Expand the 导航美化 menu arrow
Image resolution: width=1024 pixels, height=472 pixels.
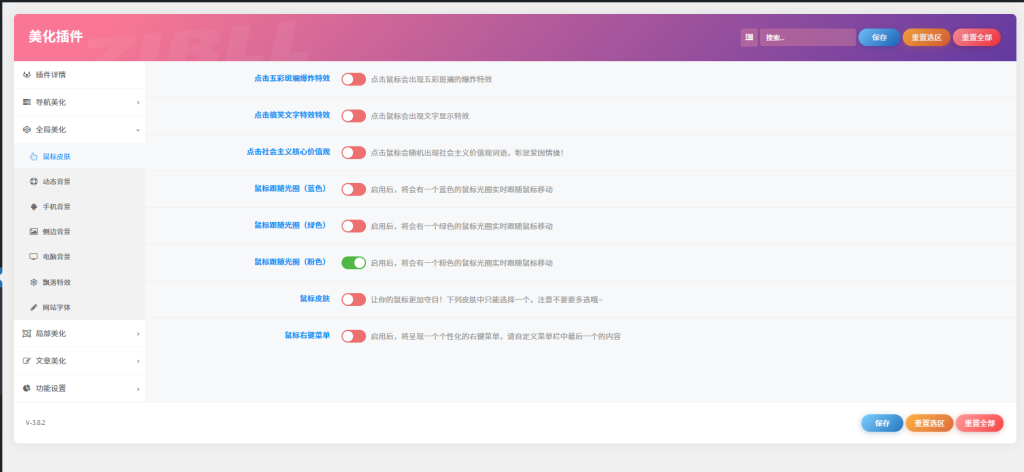click(x=138, y=102)
